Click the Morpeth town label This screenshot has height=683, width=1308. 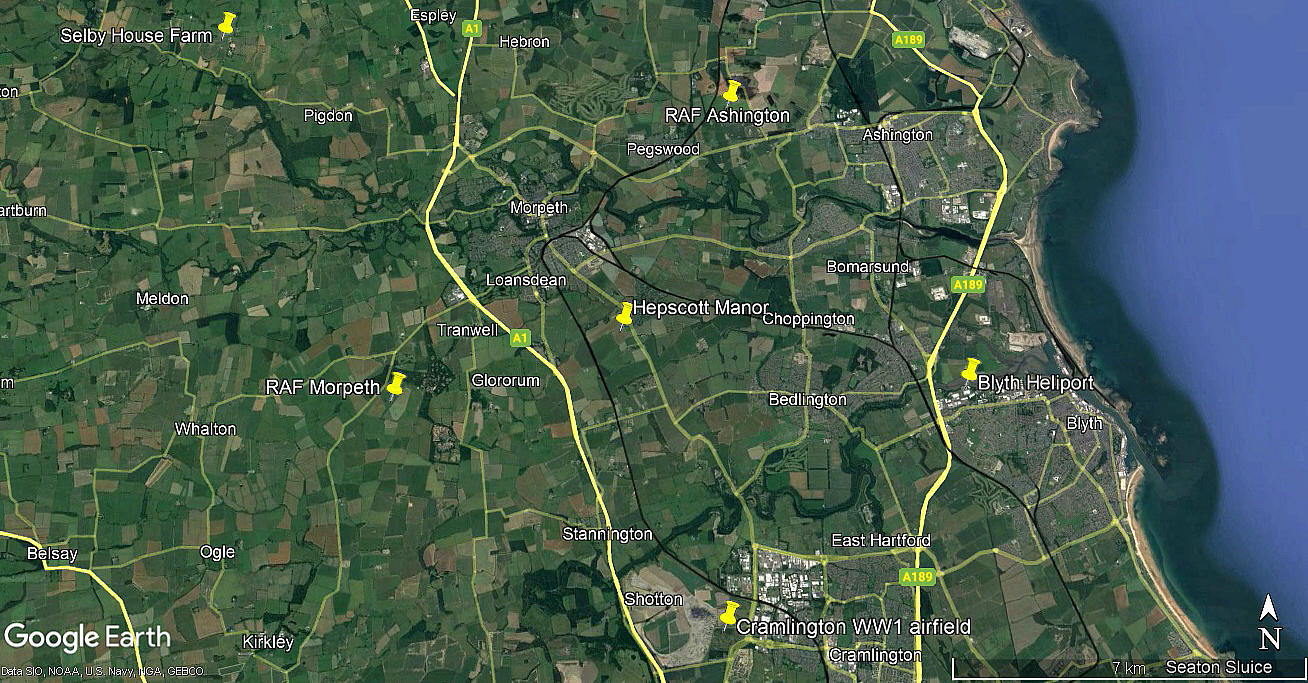[x=539, y=208]
